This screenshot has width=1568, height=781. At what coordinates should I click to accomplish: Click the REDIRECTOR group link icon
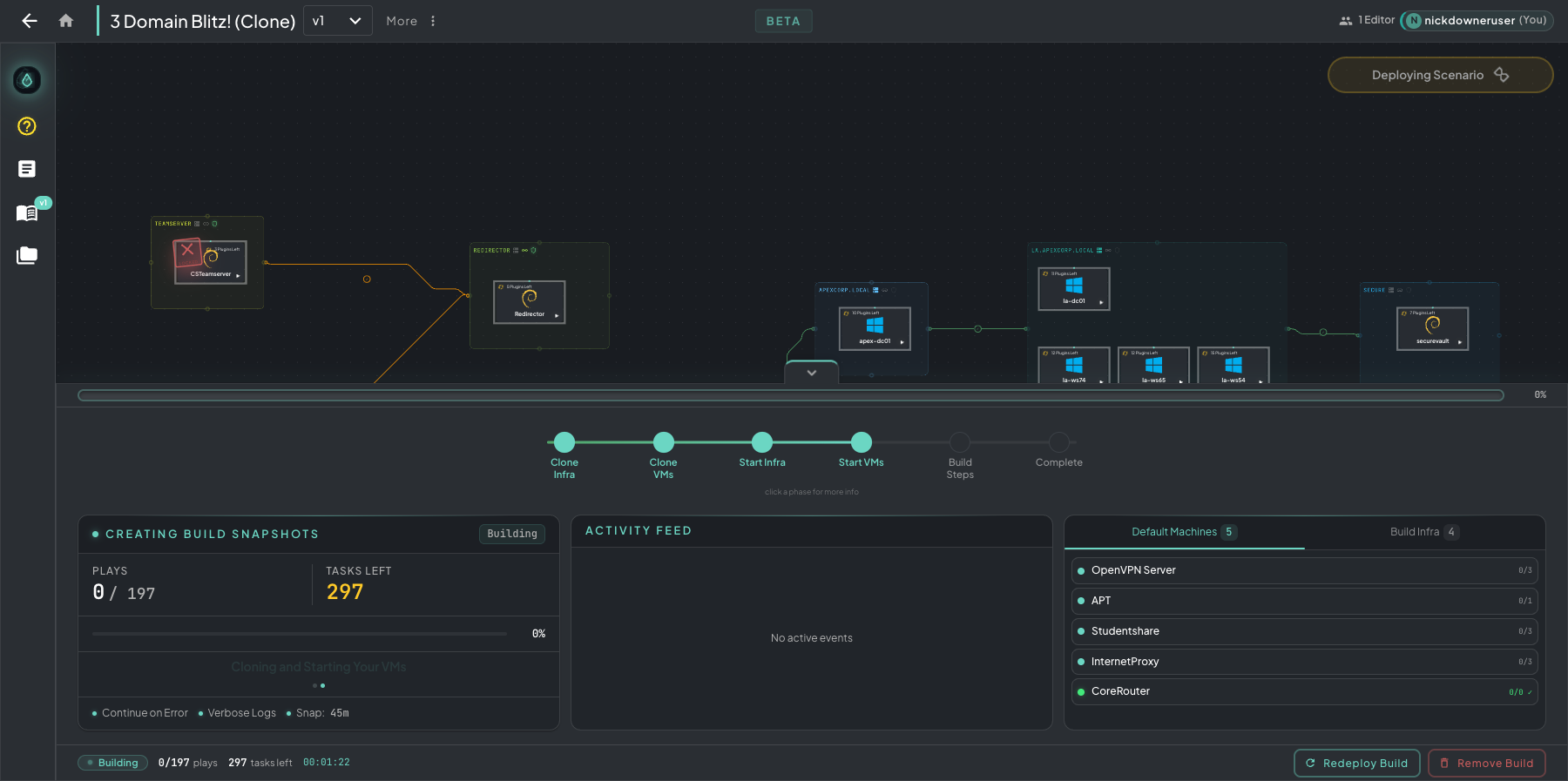[x=524, y=251]
